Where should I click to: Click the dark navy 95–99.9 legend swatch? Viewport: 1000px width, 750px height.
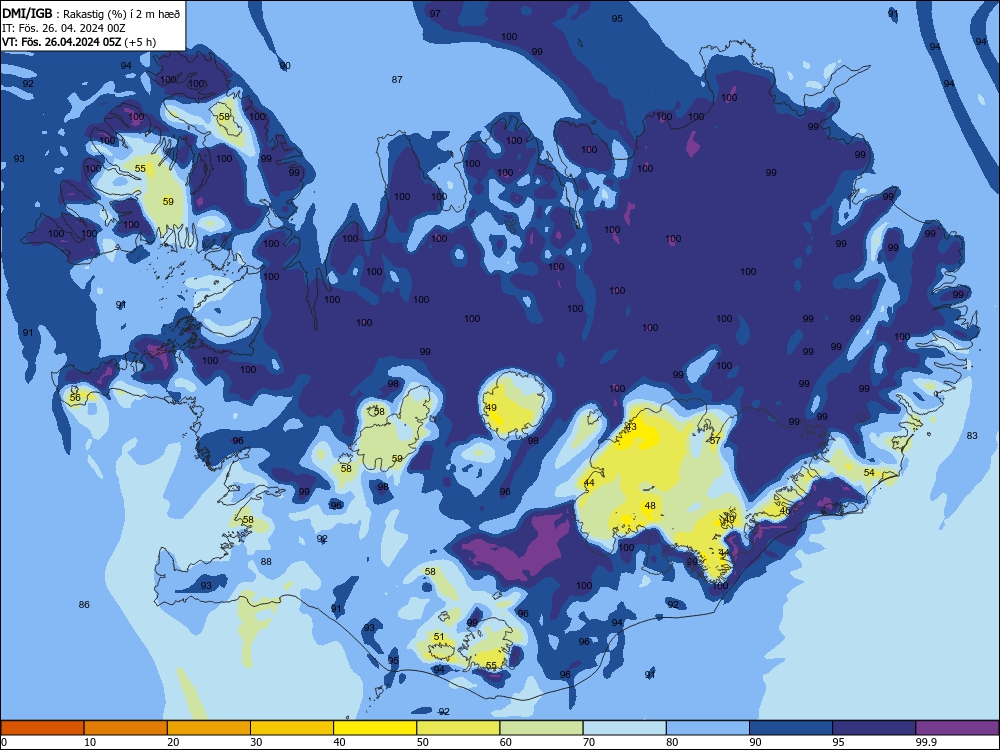(874, 728)
